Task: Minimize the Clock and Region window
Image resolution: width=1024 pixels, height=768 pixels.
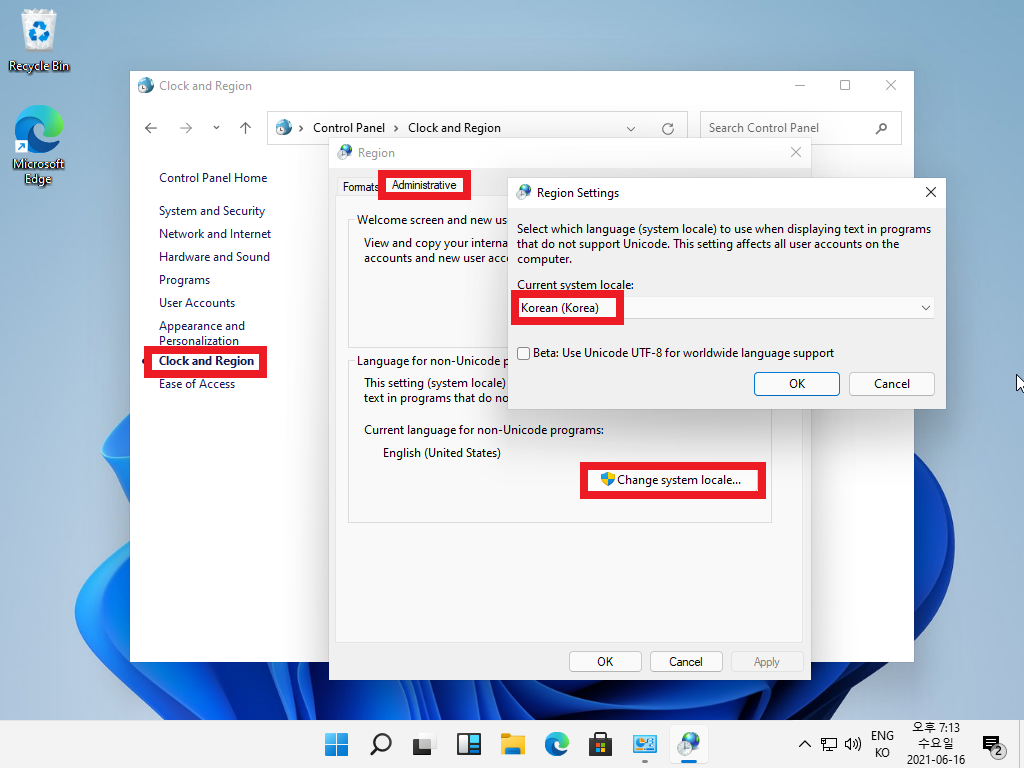Action: tap(800, 86)
